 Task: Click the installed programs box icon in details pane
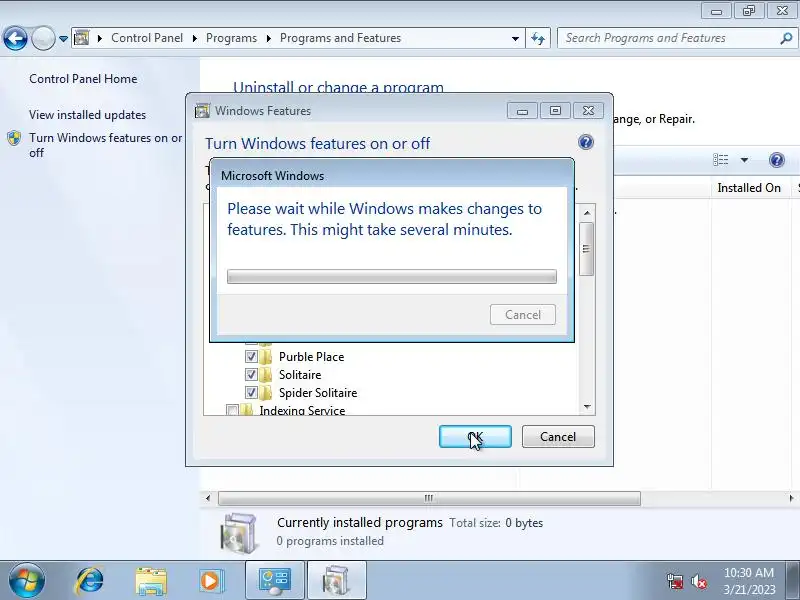point(238,533)
